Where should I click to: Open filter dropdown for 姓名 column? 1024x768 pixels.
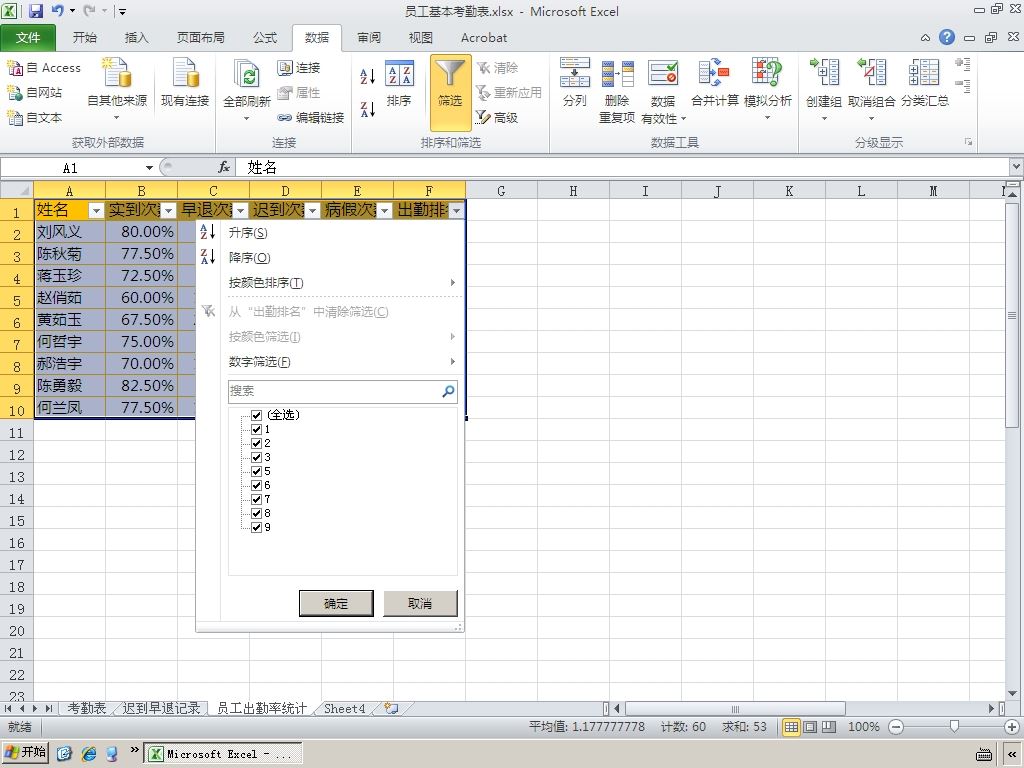pos(97,210)
